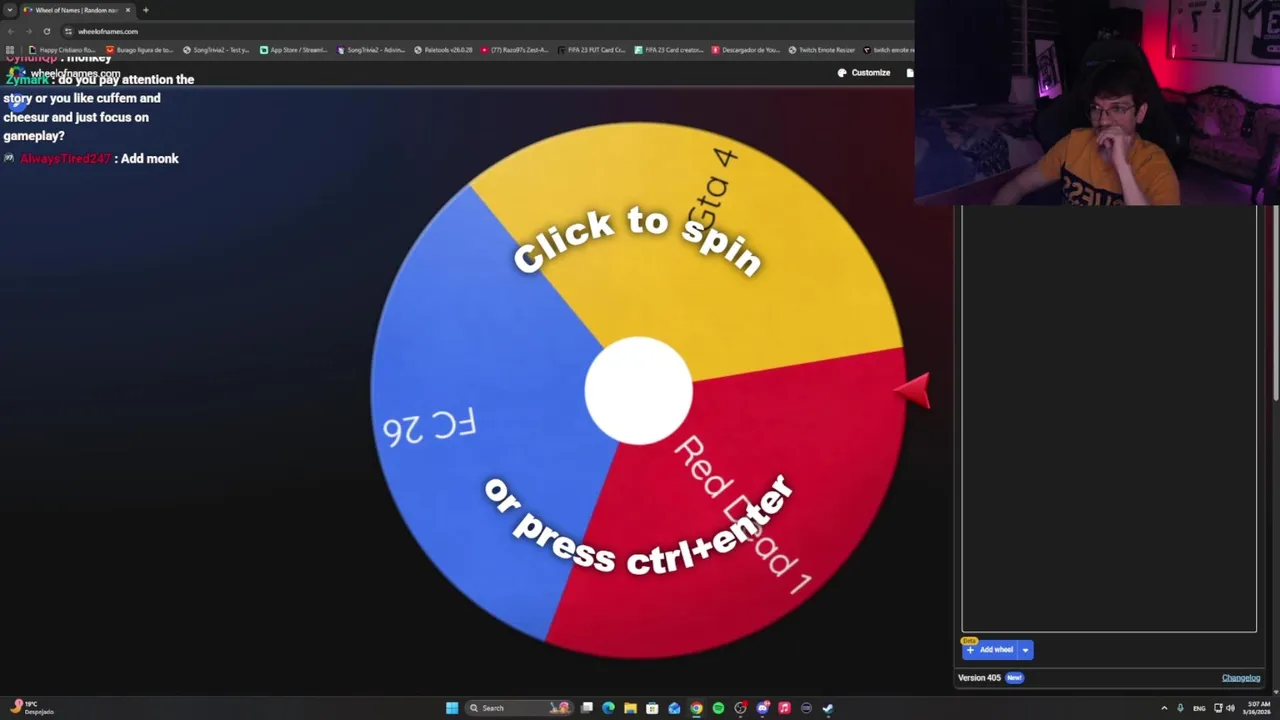Click the AlwaysTired247 chat username
This screenshot has height=720, width=1280.
coord(65,159)
